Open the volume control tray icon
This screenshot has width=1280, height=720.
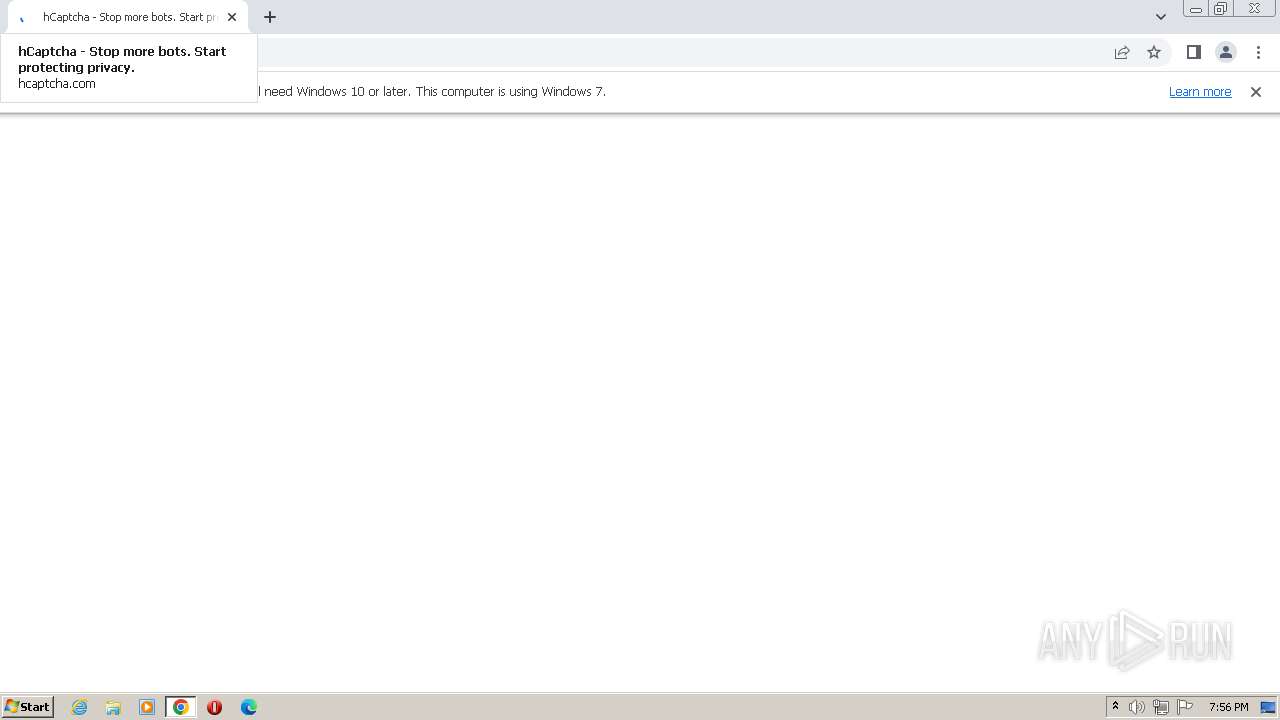(1137, 707)
